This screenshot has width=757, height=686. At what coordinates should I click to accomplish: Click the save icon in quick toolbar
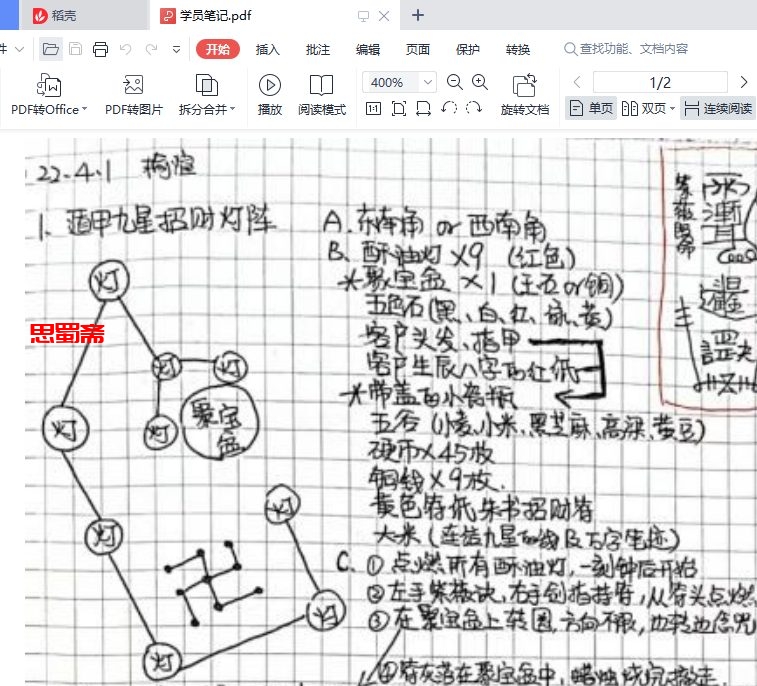point(75,49)
